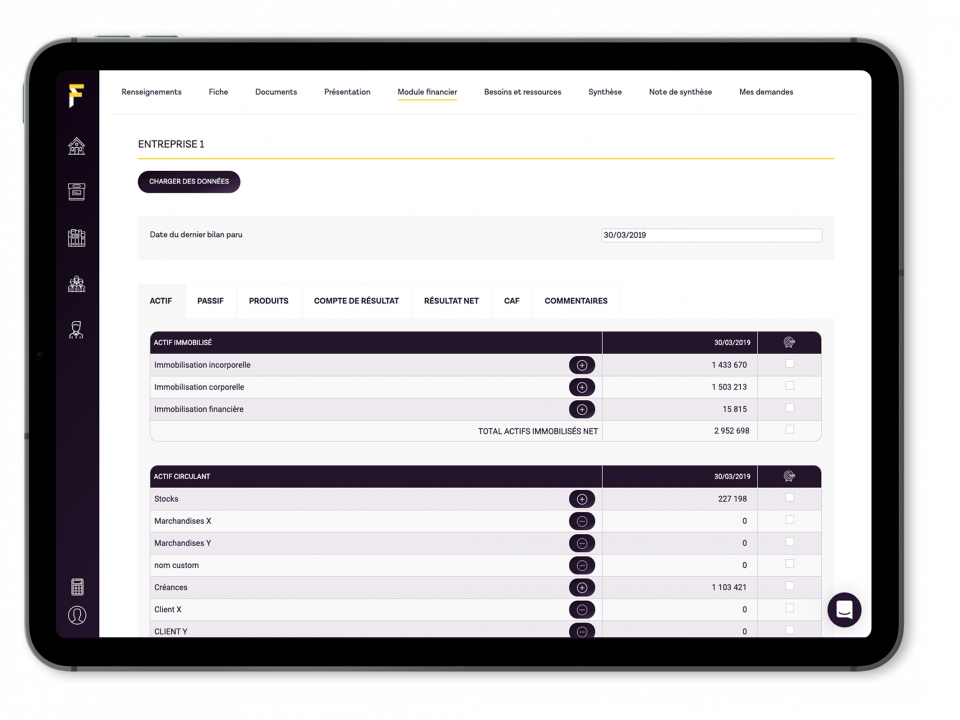This screenshot has height=720, width=960.
Task: Open the user profile icon at sidebar bottom
Action: (x=77, y=615)
